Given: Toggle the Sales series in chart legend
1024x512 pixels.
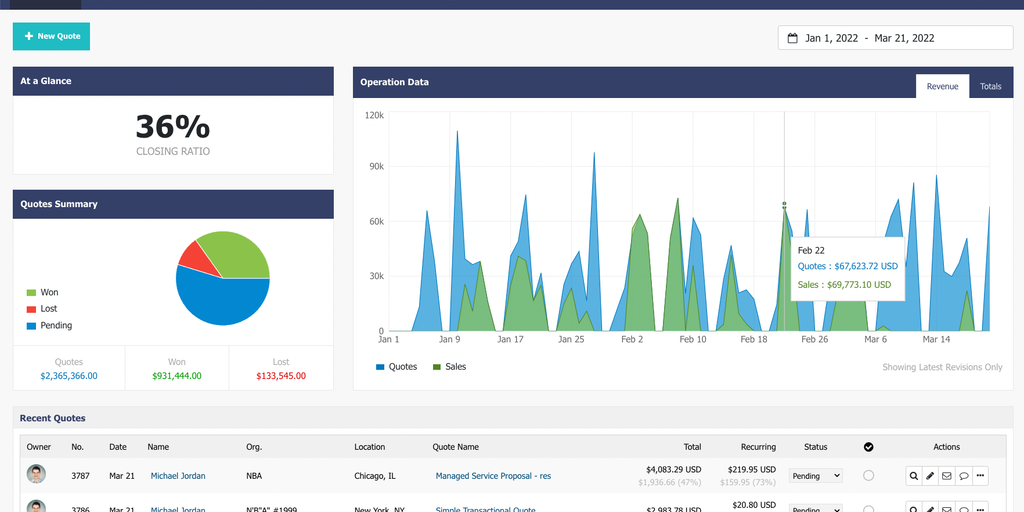Looking at the screenshot, I should [x=449, y=367].
